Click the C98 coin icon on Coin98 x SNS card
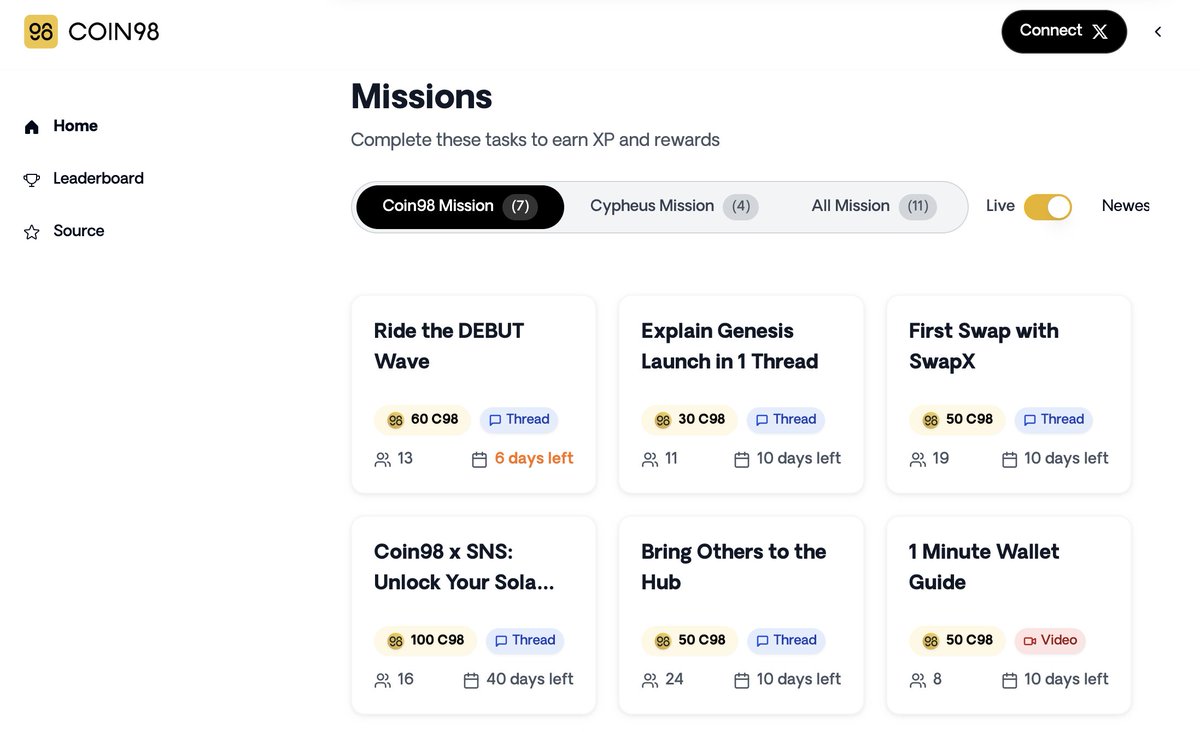Viewport: 1200px width, 732px height. (x=395, y=641)
